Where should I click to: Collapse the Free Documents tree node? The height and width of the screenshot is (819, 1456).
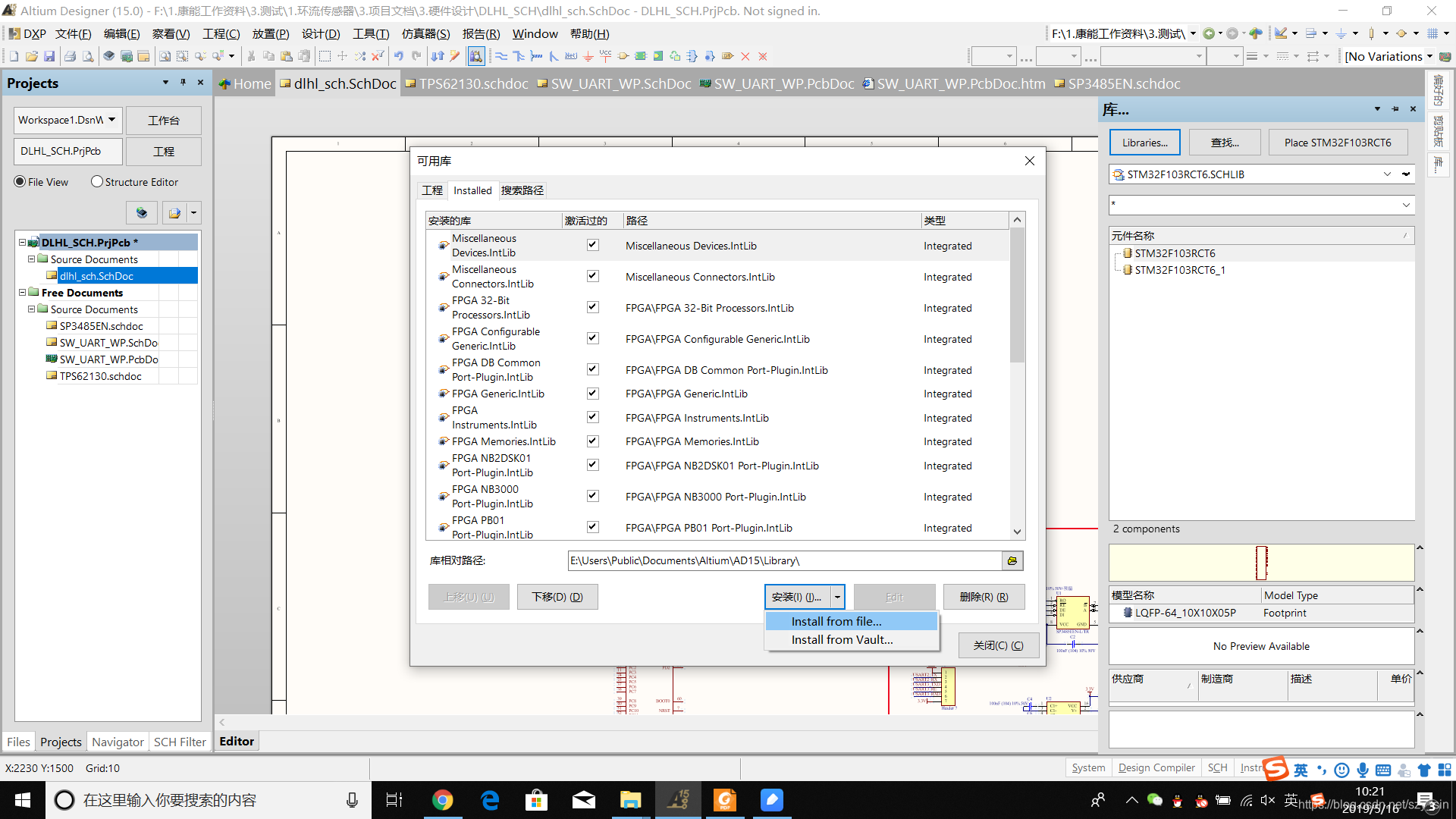[x=23, y=293]
